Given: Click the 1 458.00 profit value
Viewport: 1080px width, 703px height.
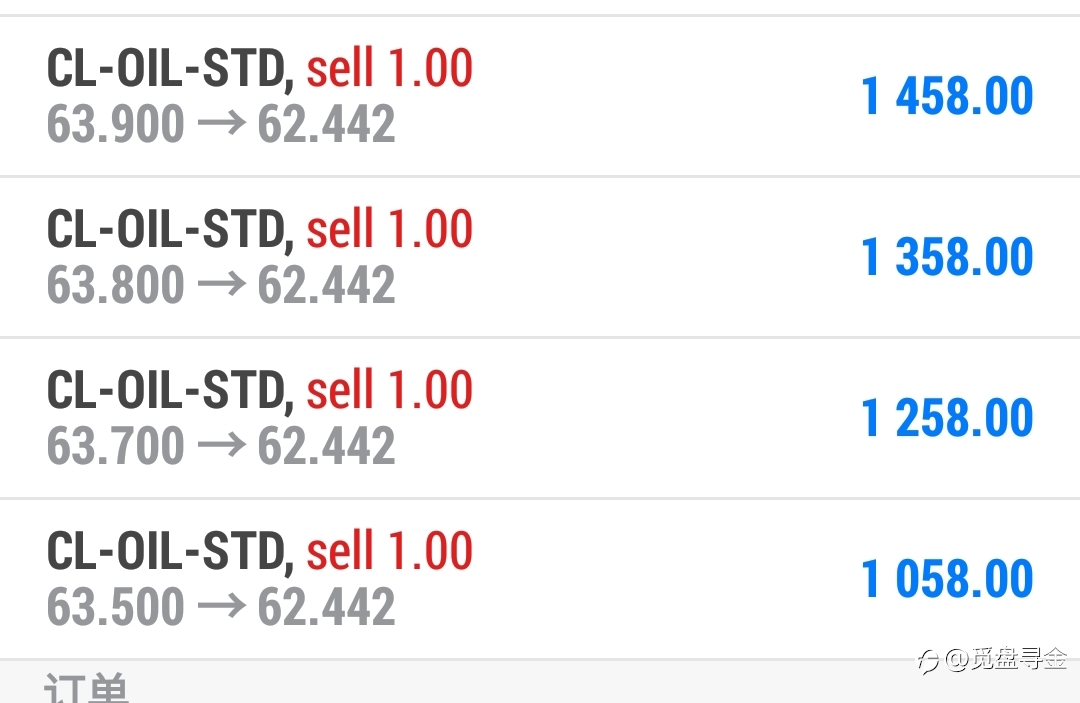Looking at the screenshot, I should click(947, 96).
